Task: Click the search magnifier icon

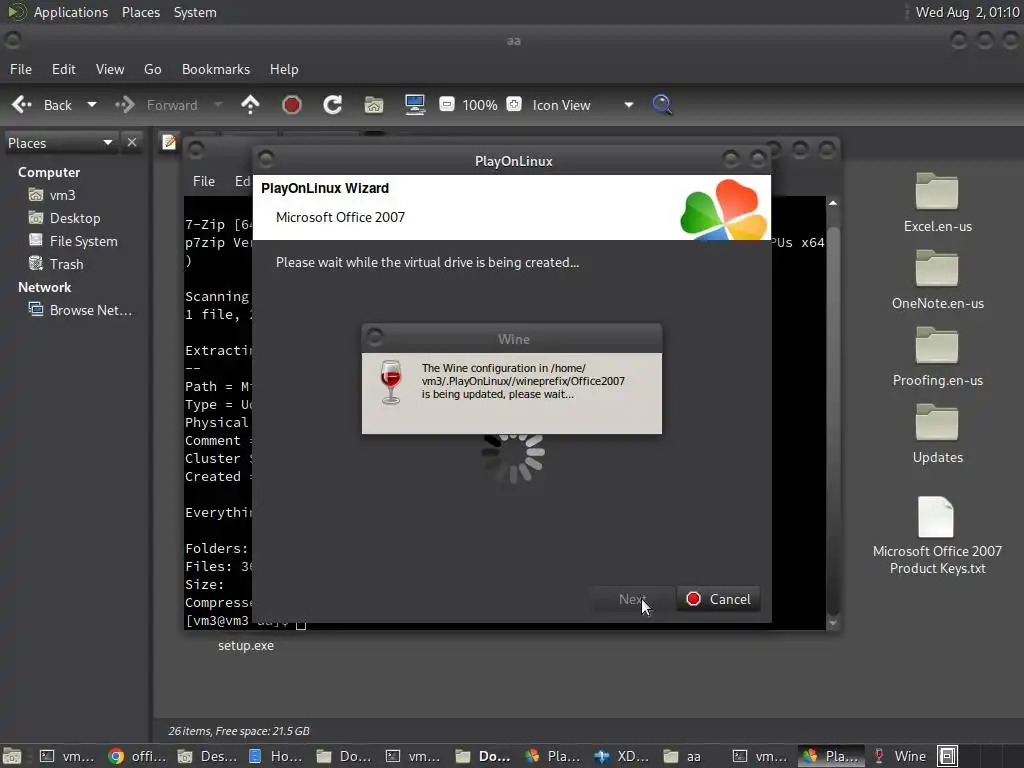Action: click(662, 104)
